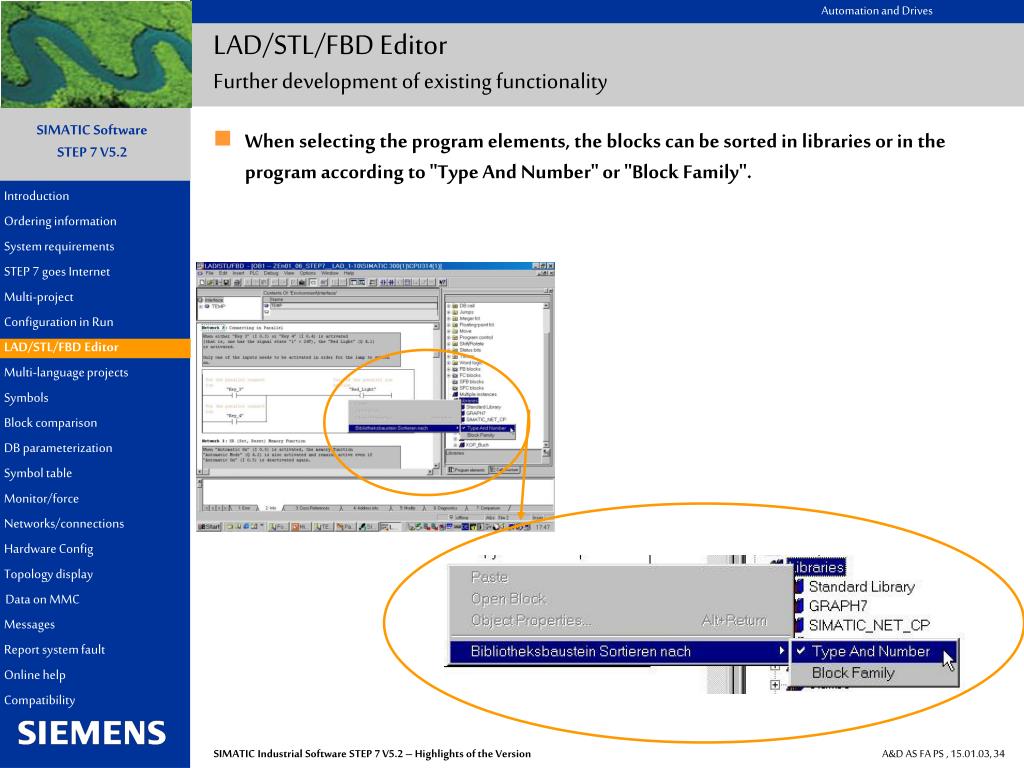
Task: Expand the FB blocks node in small editor tree
Action: click(449, 369)
